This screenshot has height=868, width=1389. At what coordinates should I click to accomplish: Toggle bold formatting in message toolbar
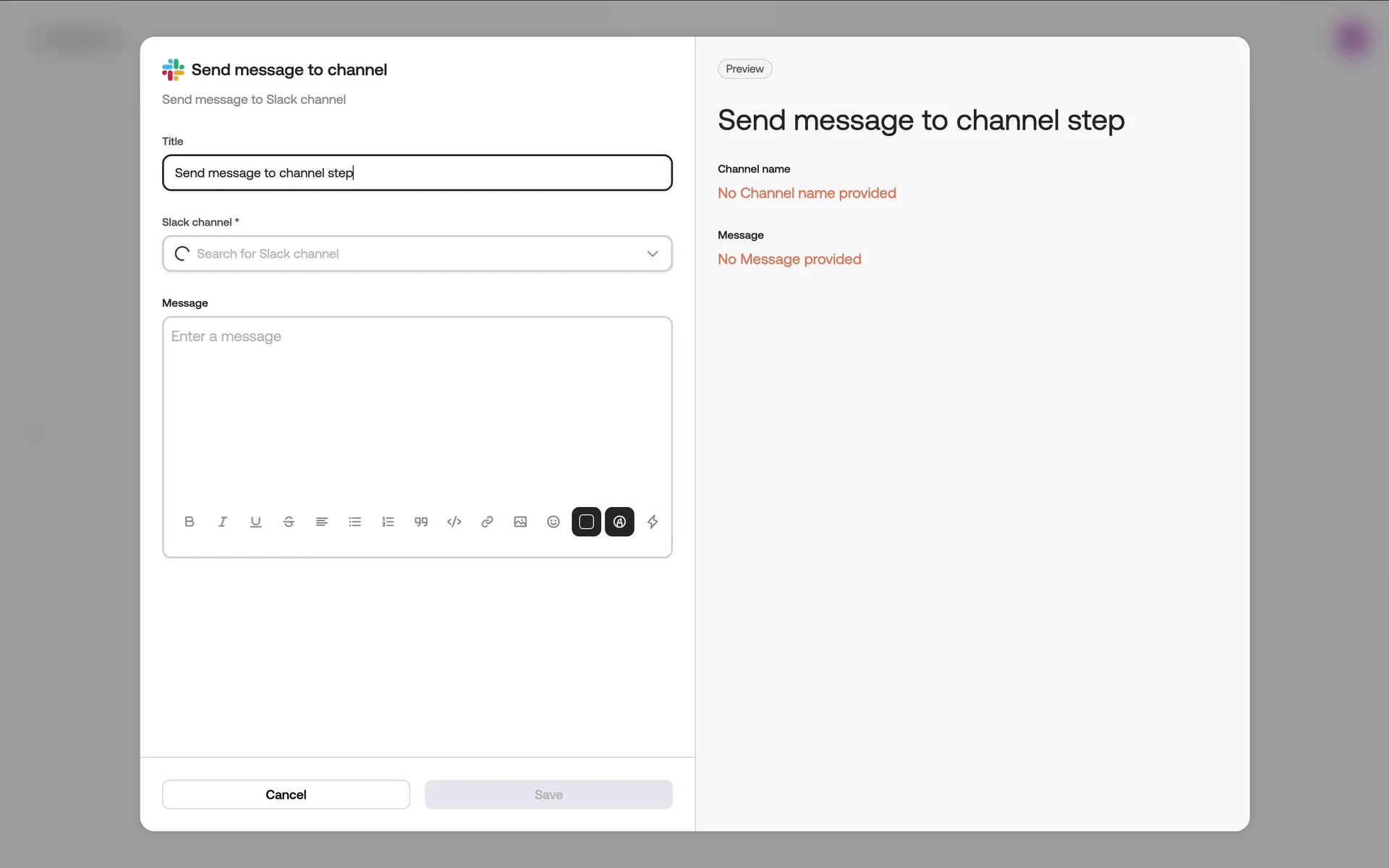(189, 522)
